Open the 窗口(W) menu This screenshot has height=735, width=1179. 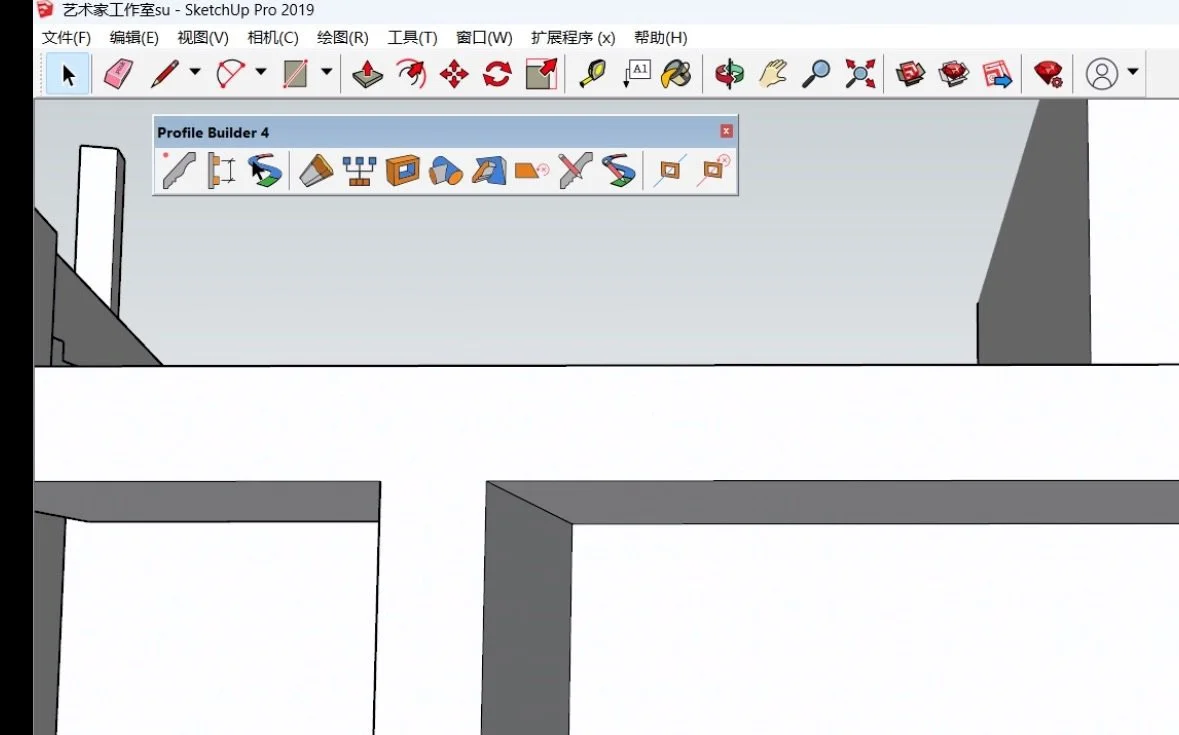[484, 38]
